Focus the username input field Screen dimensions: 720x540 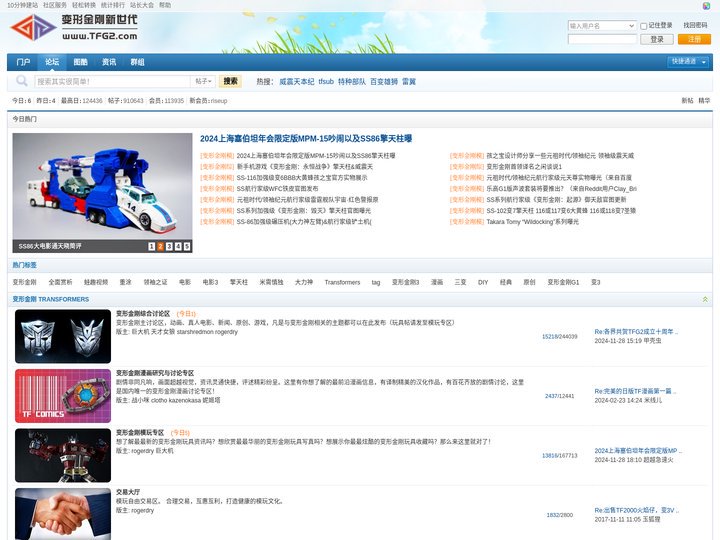(x=597, y=26)
